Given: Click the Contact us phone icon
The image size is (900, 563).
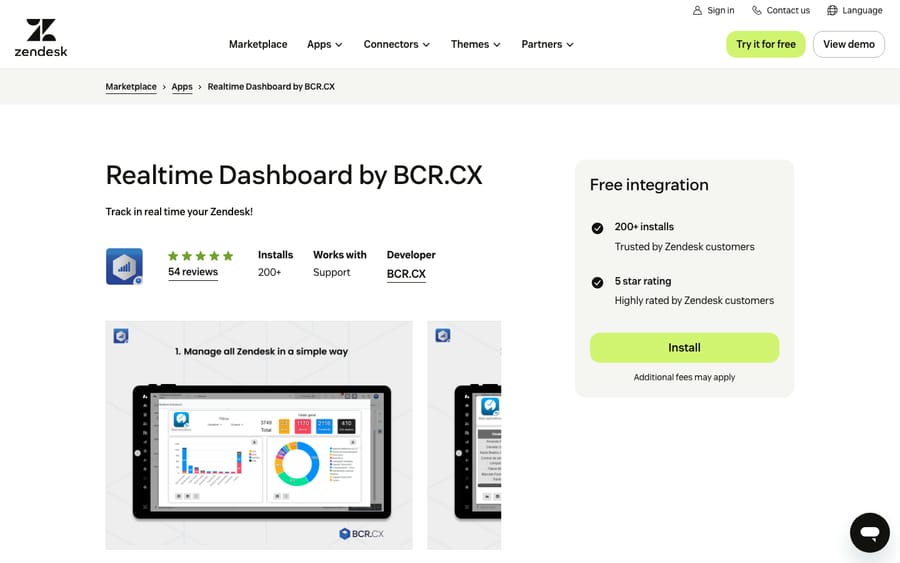Looking at the screenshot, I should click(757, 10).
